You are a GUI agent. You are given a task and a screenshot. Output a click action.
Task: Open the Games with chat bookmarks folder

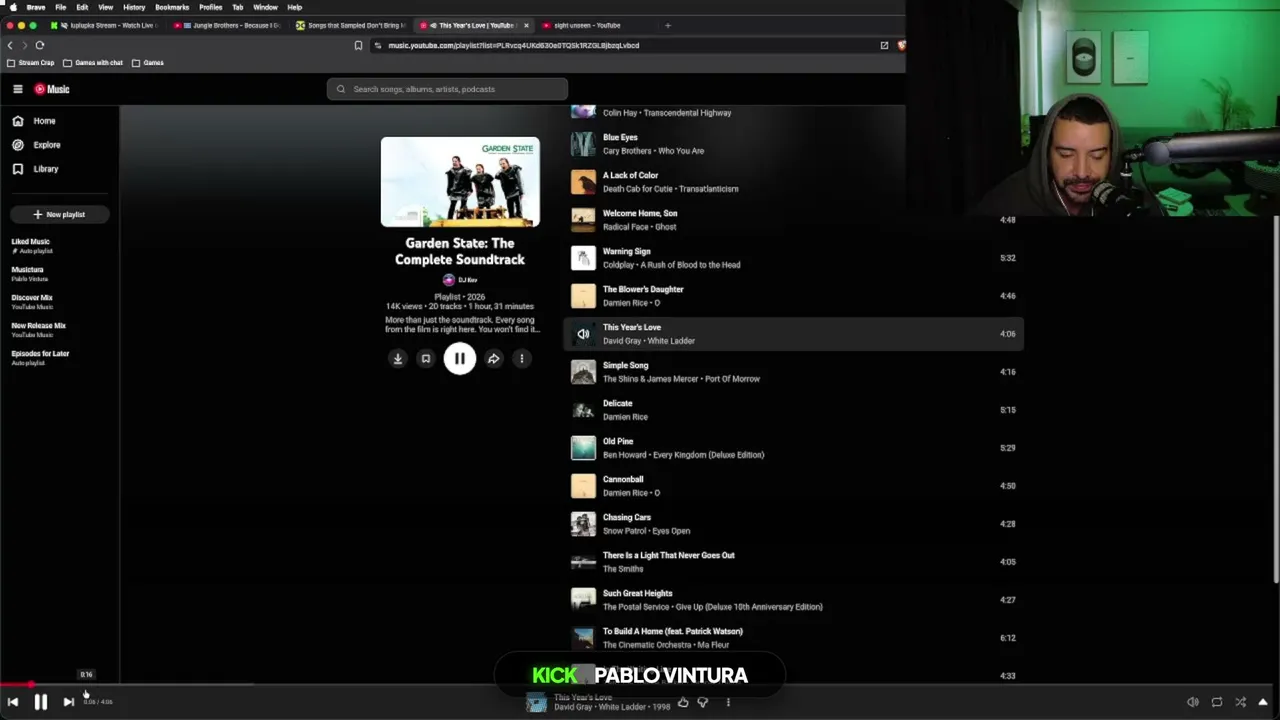93,63
